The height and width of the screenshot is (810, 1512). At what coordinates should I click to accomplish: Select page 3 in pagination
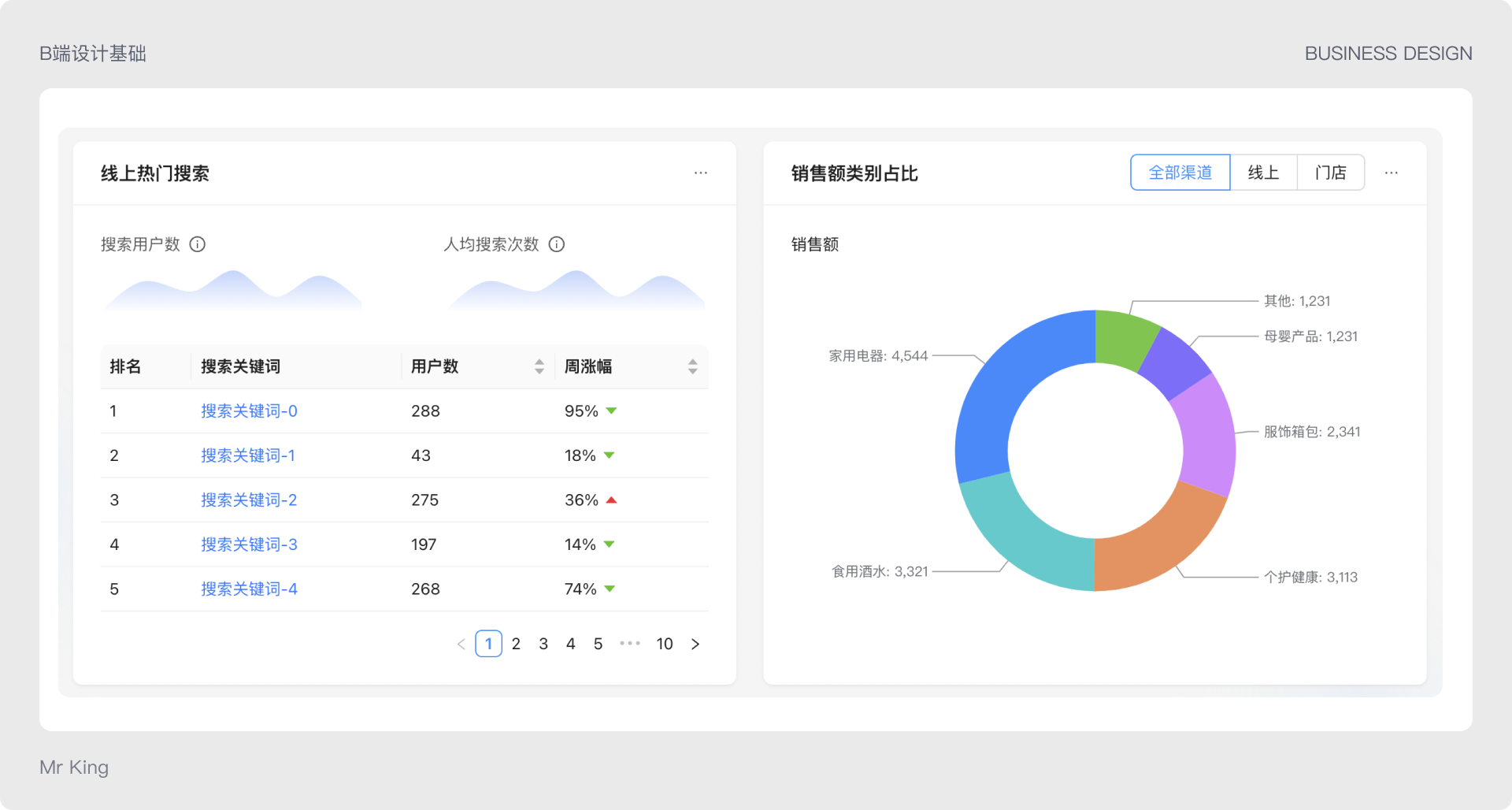pyautogui.click(x=543, y=644)
